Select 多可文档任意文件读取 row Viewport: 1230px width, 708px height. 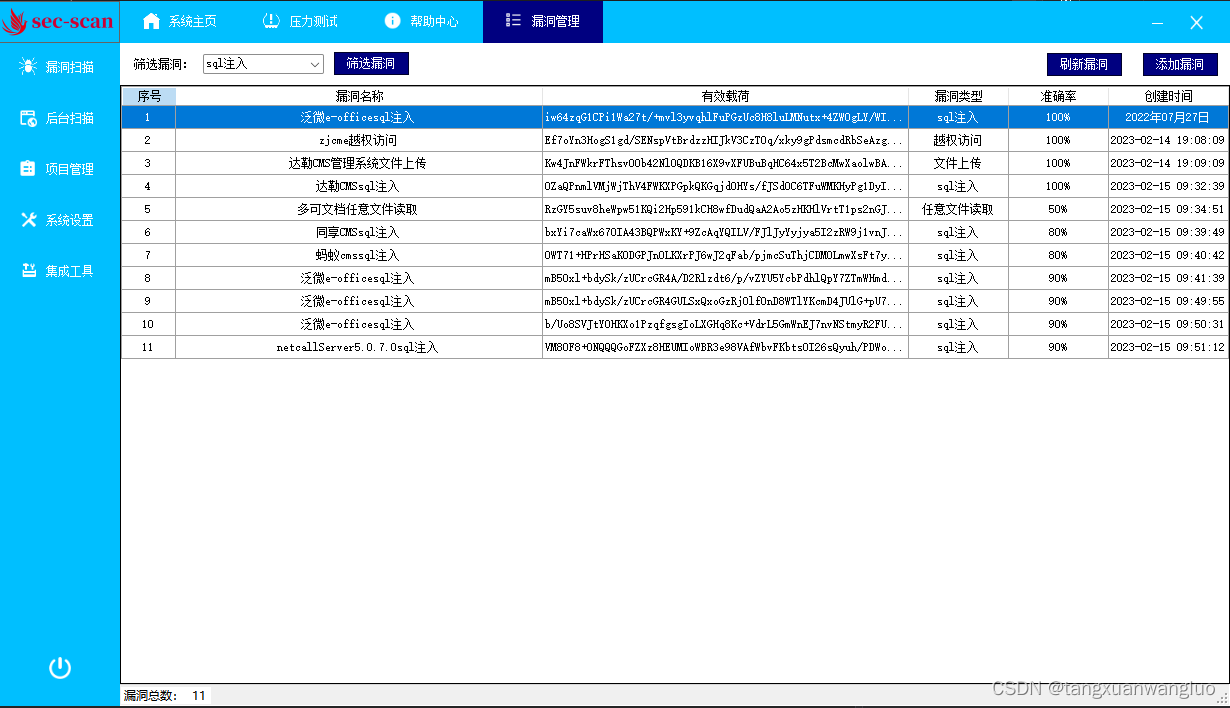(675, 209)
